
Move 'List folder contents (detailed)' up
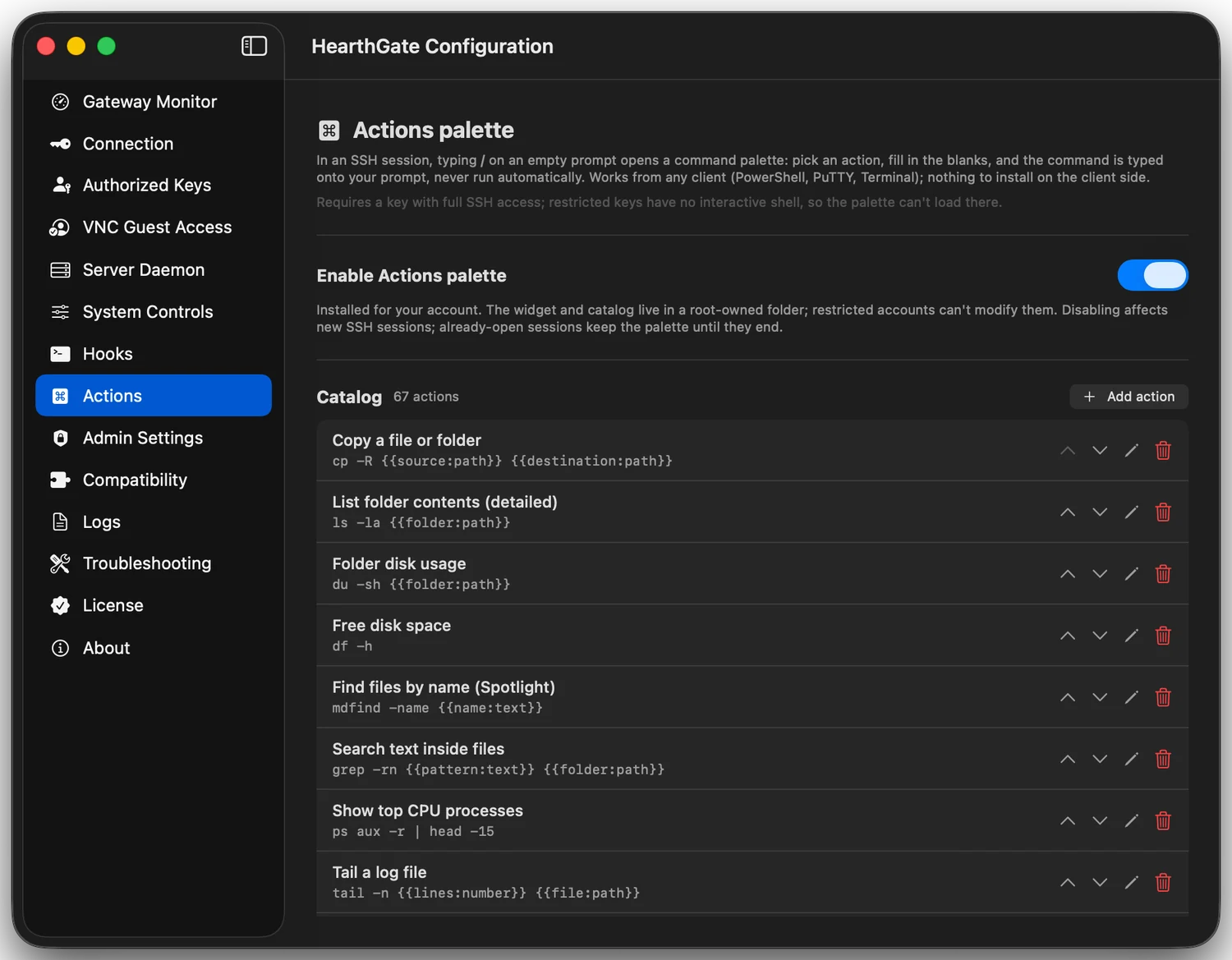pos(1068,512)
